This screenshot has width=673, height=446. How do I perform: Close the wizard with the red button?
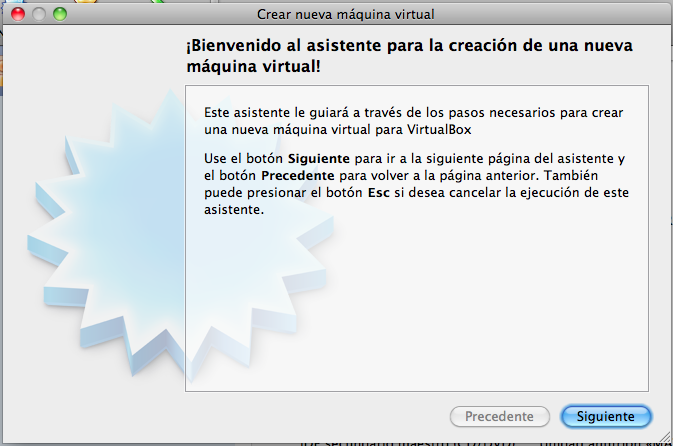coord(18,14)
